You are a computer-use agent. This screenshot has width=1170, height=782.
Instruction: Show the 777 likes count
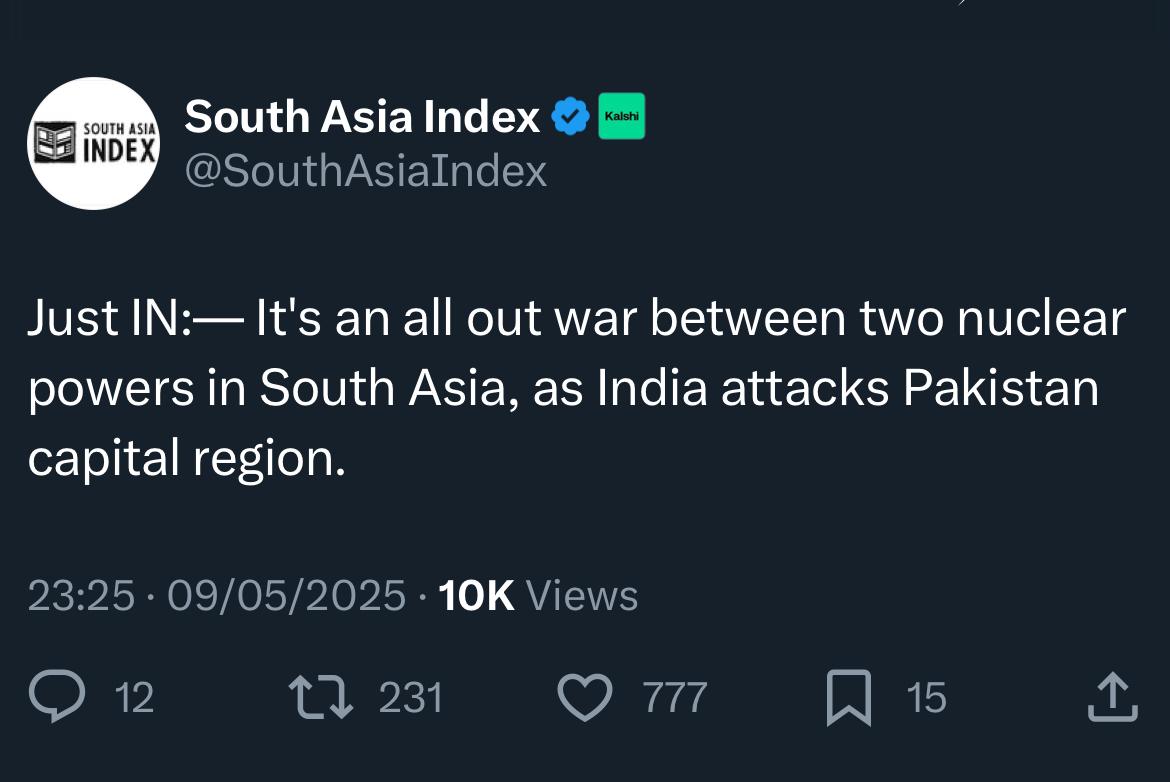tap(675, 698)
